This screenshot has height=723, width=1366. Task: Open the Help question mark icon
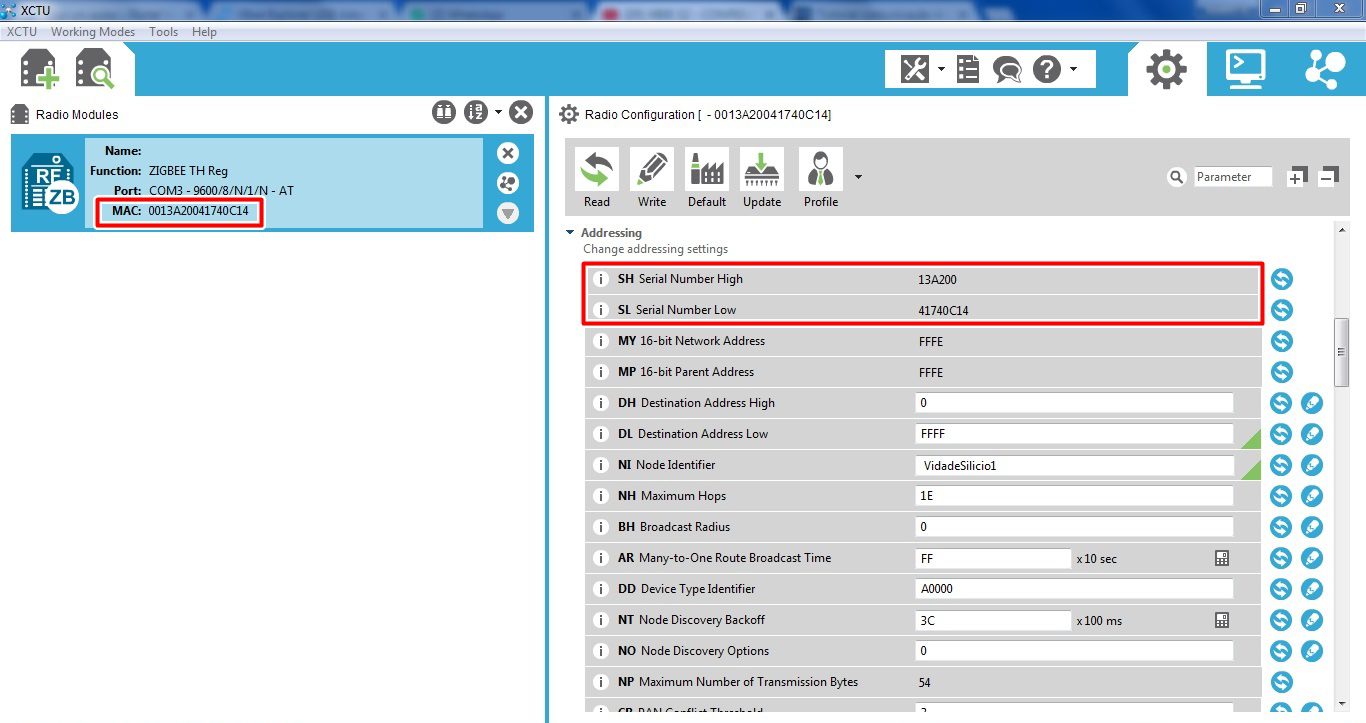click(1046, 69)
